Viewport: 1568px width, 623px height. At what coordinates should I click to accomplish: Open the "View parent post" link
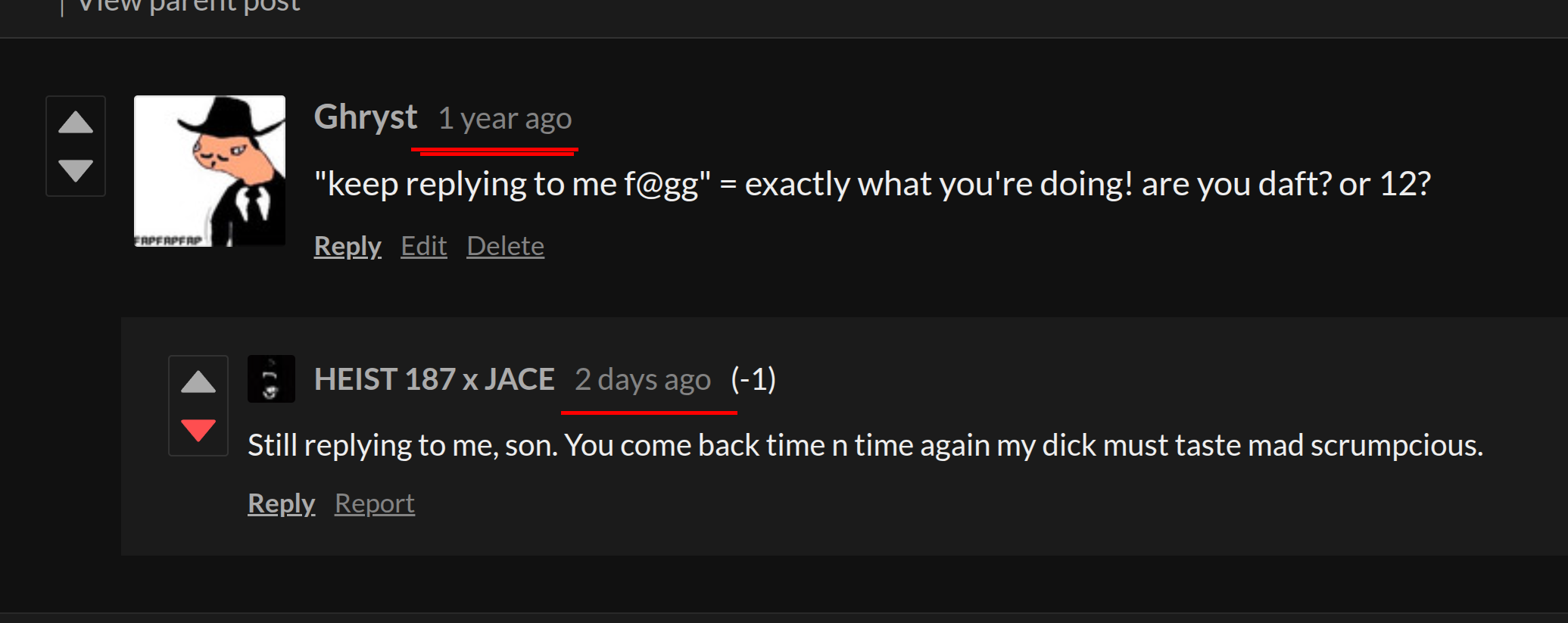click(x=189, y=6)
